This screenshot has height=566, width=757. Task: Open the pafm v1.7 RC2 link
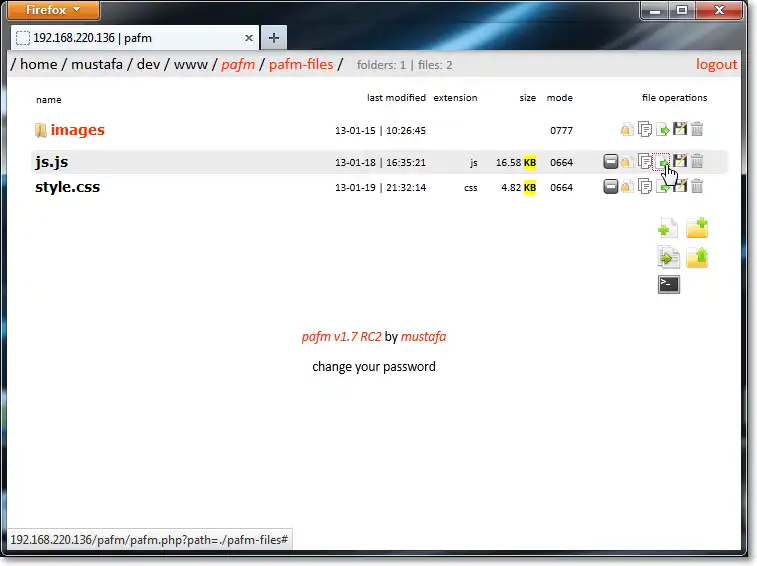(x=341, y=337)
